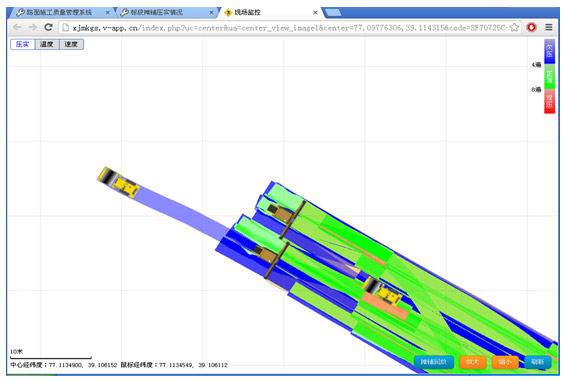Open the browser hamburger menu
Screen dimensions: 566x381
(x=549, y=27)
